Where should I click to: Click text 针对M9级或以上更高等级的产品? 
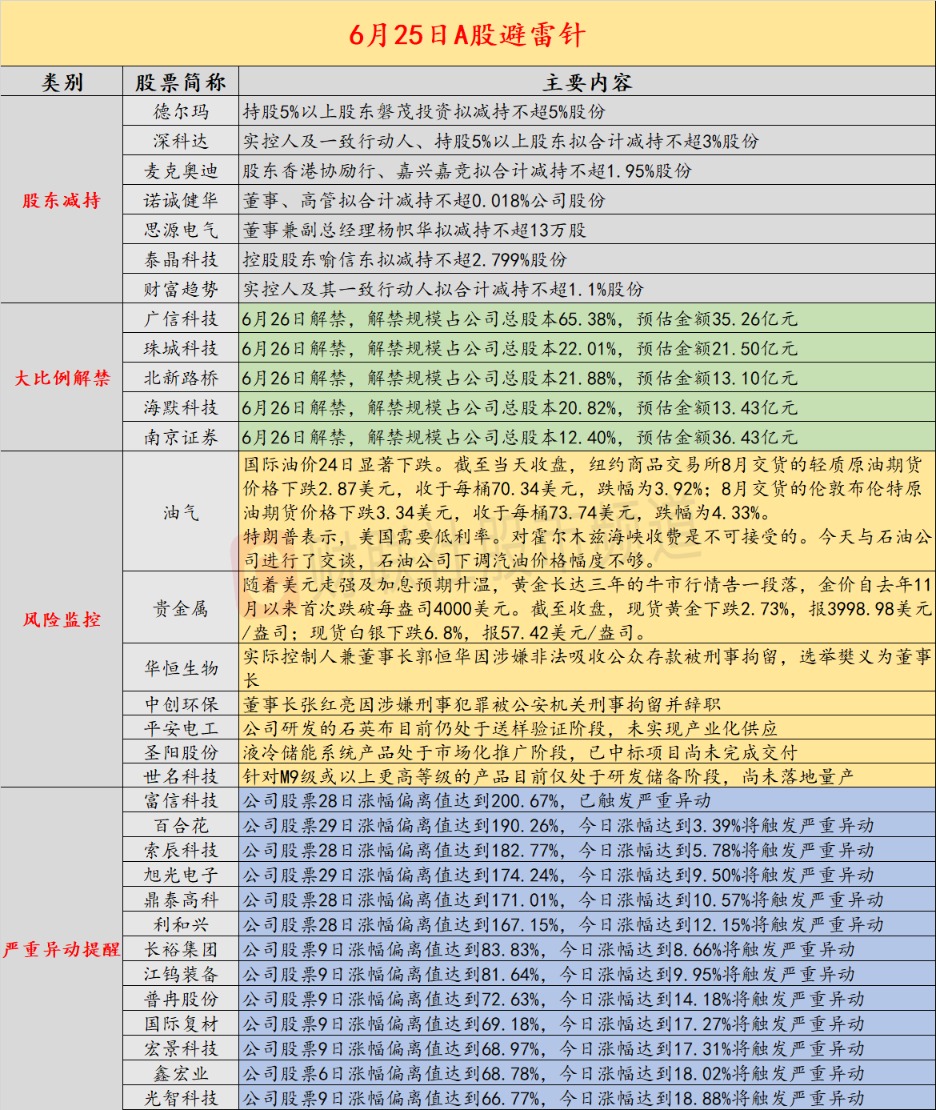pyautogui.click(x=549, y=777)
